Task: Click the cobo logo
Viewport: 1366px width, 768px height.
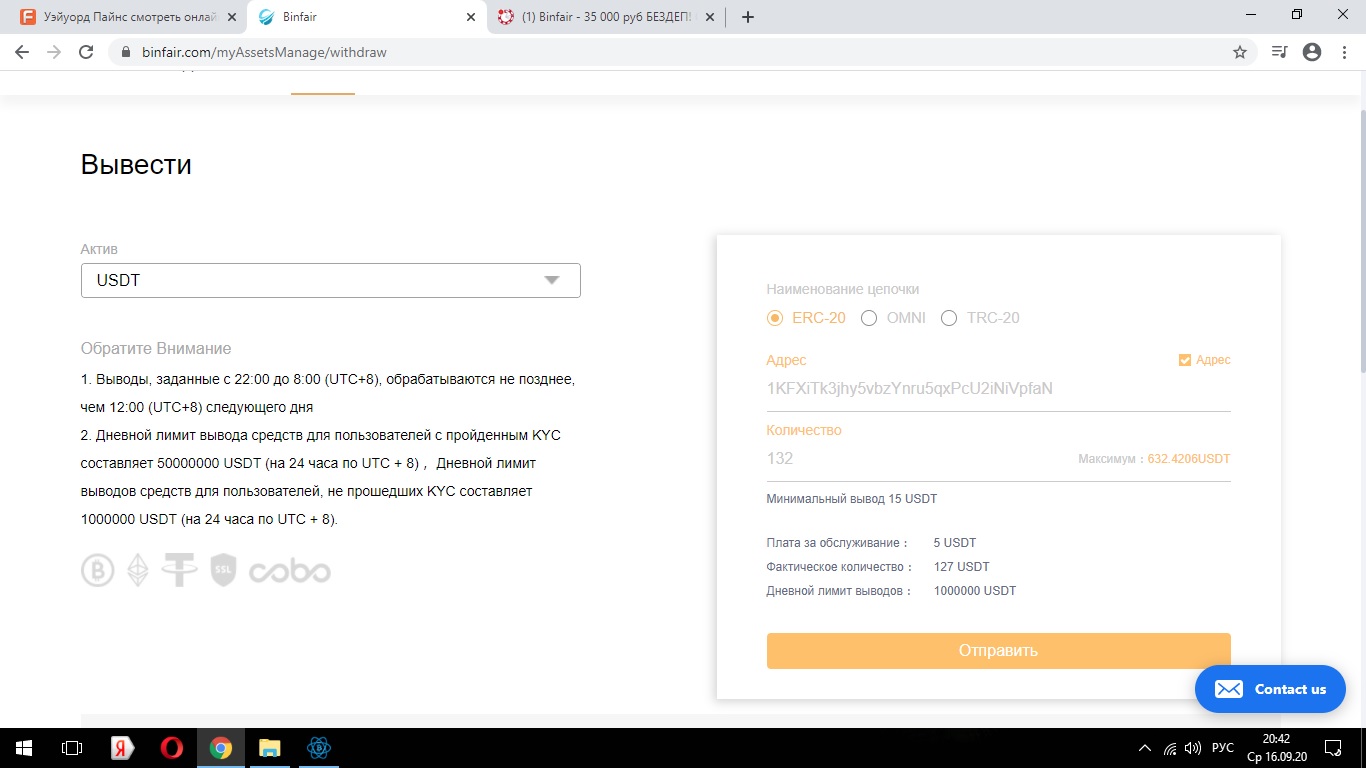Action: tap(290, 571)
